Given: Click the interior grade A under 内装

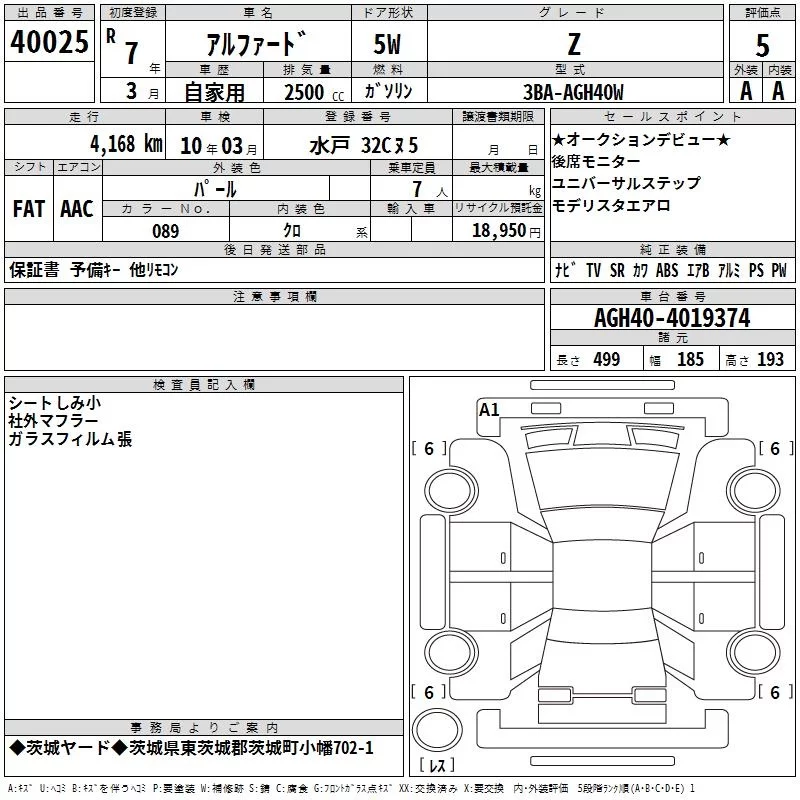Looking at the screenshot, I should coord(778,91).
